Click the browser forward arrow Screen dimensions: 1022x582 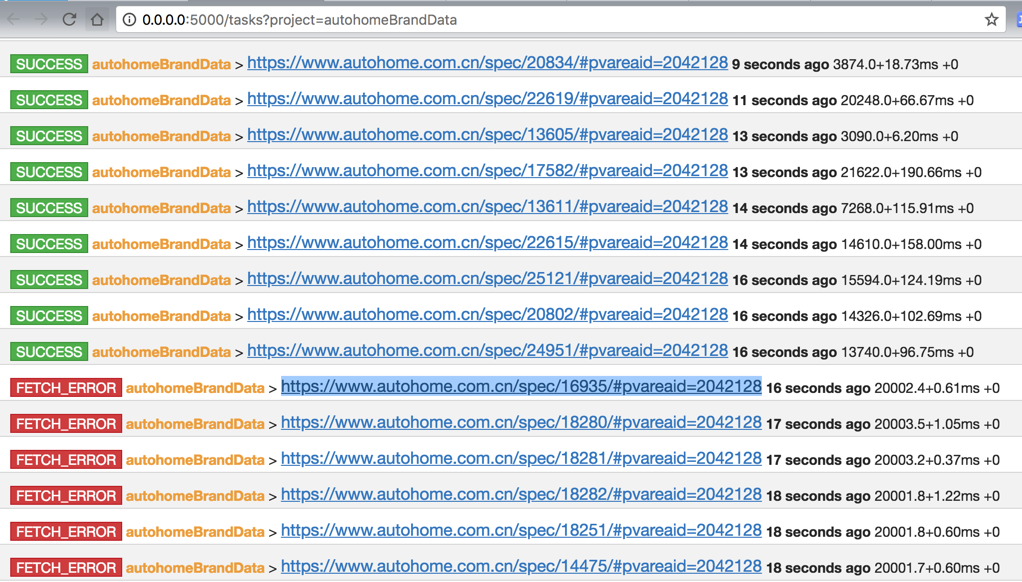pos(40,20)
